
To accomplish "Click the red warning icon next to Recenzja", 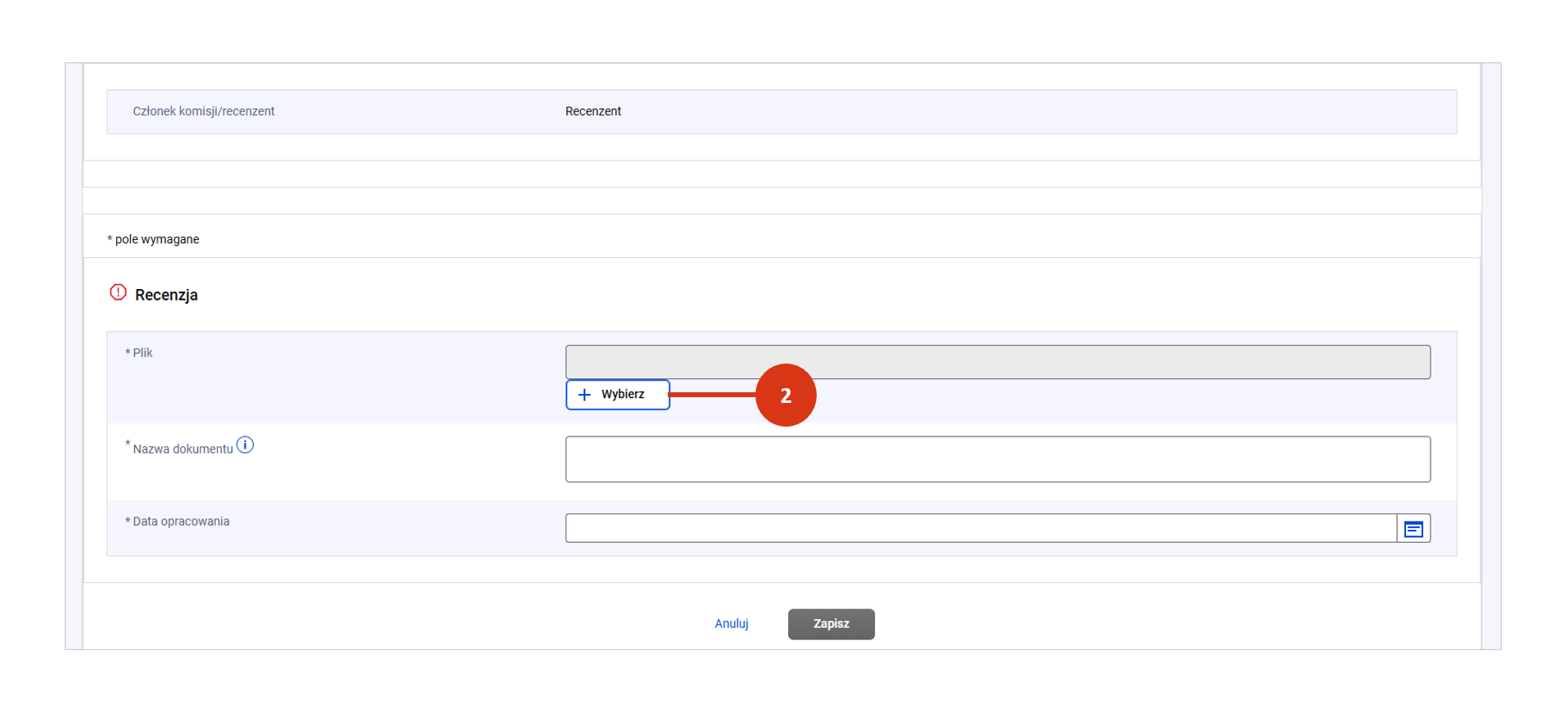I will (118, 292).
